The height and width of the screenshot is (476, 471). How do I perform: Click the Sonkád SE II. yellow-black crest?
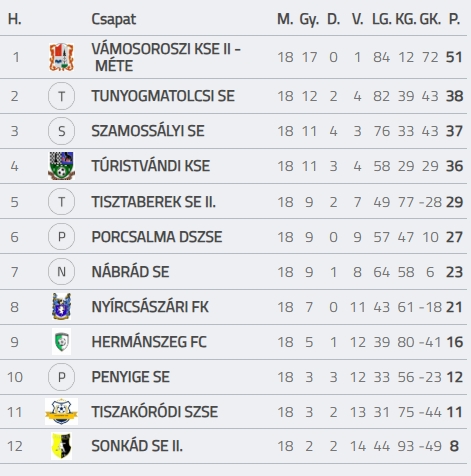[x=61, y=446]
